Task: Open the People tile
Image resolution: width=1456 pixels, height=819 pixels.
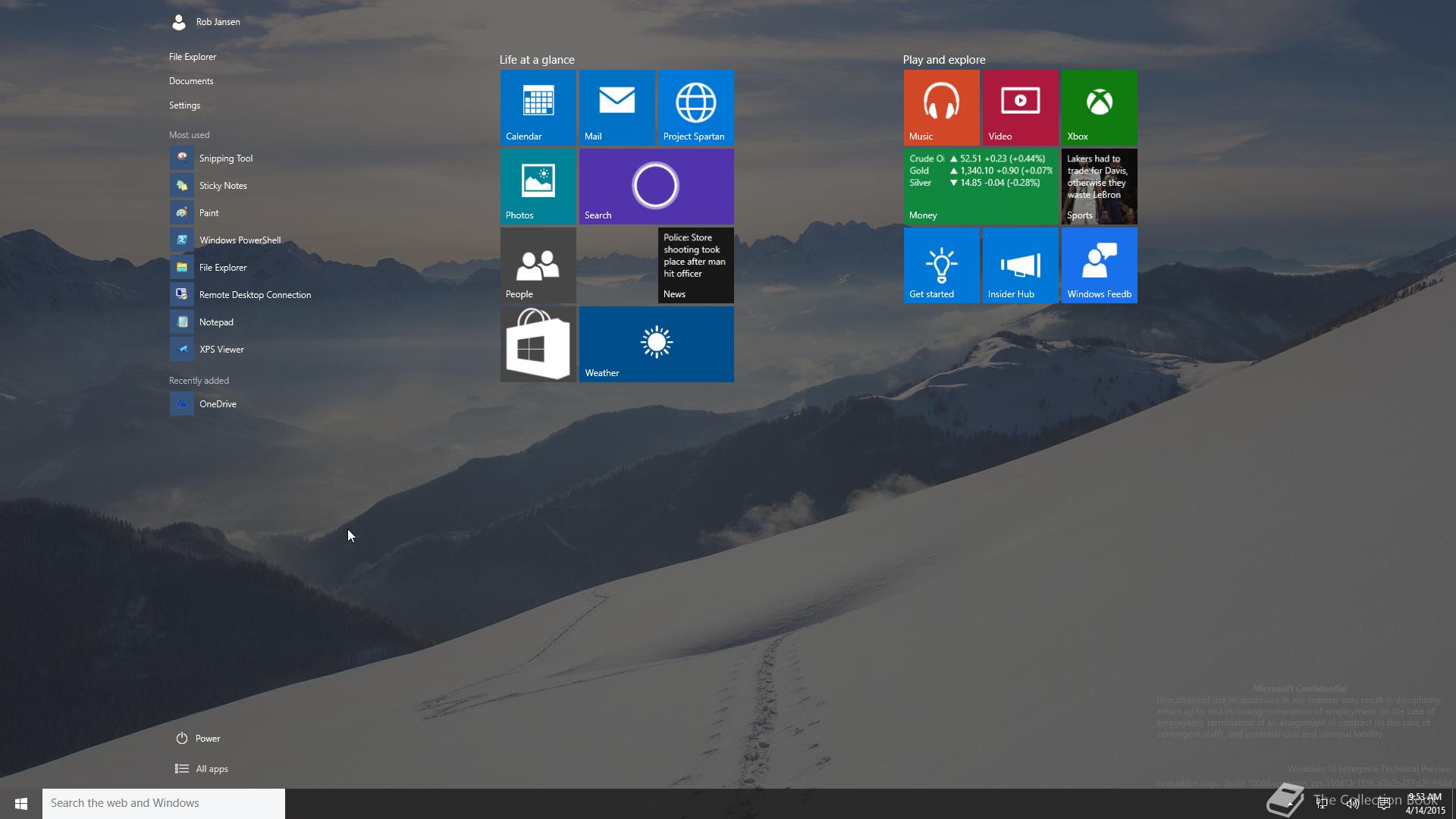Action: tap(538, 265)
